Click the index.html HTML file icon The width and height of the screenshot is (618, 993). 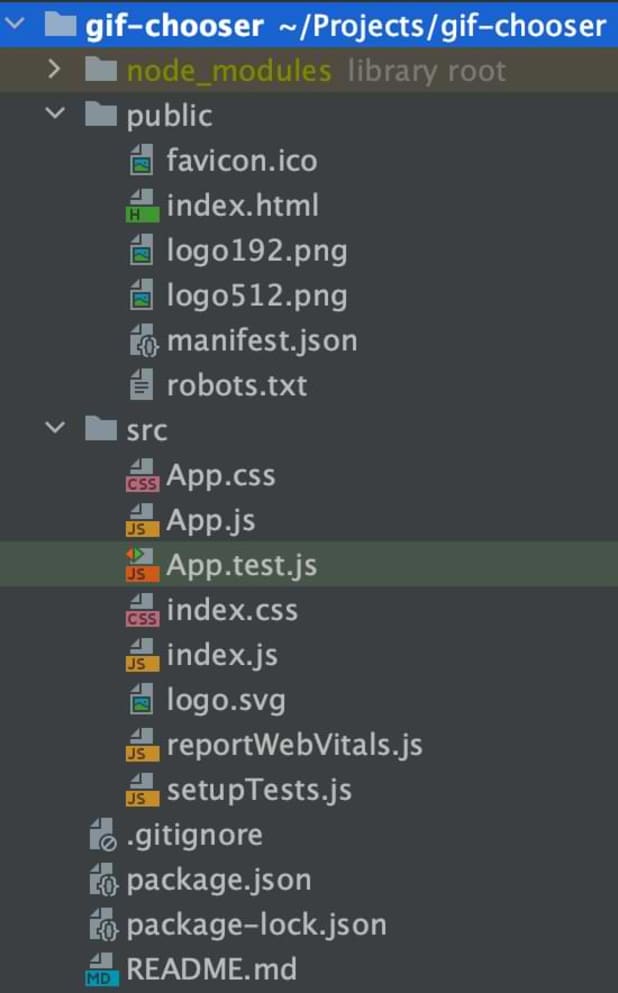tap(142, 205)
